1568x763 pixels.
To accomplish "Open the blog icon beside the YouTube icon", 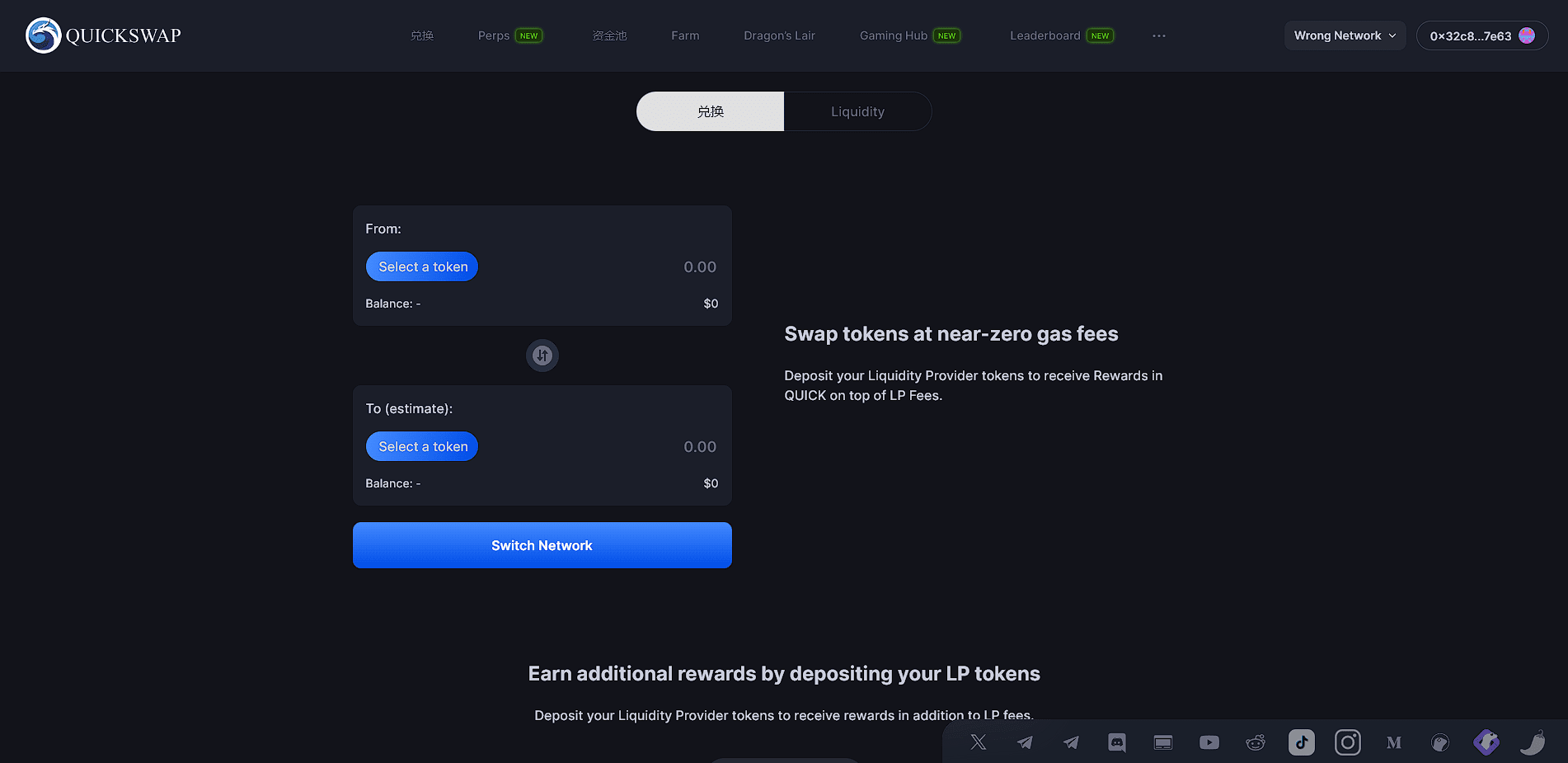I will tap(1163, 742).
